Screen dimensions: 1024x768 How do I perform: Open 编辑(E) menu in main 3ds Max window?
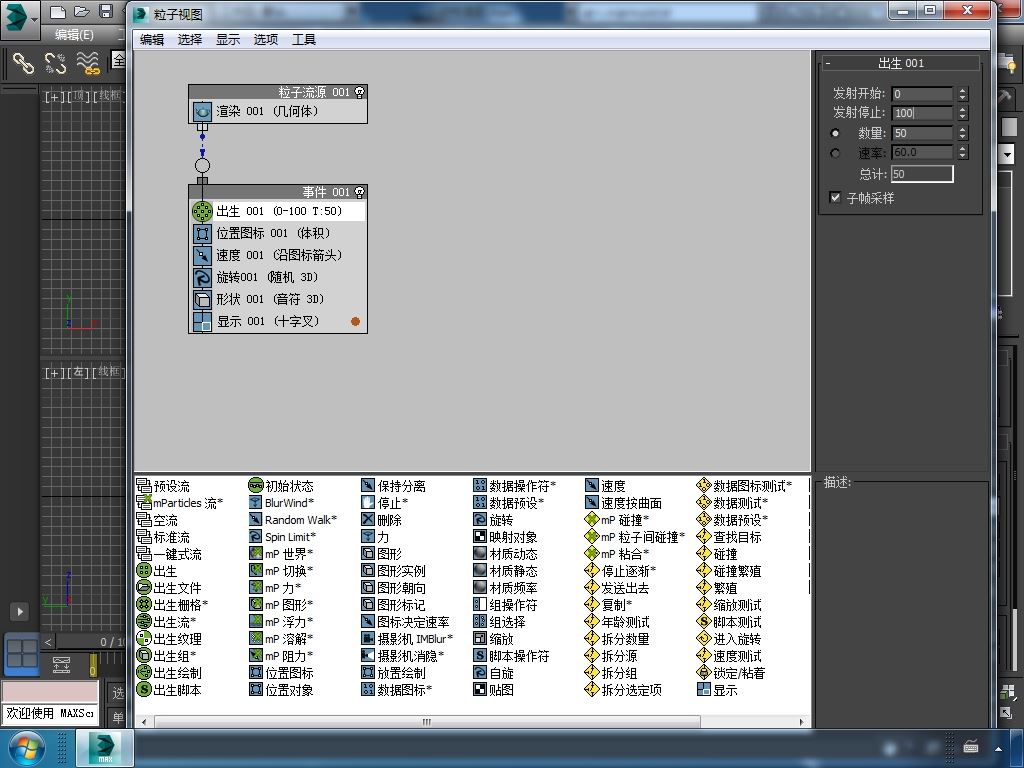pyautogui.click(x=74, y=35)
